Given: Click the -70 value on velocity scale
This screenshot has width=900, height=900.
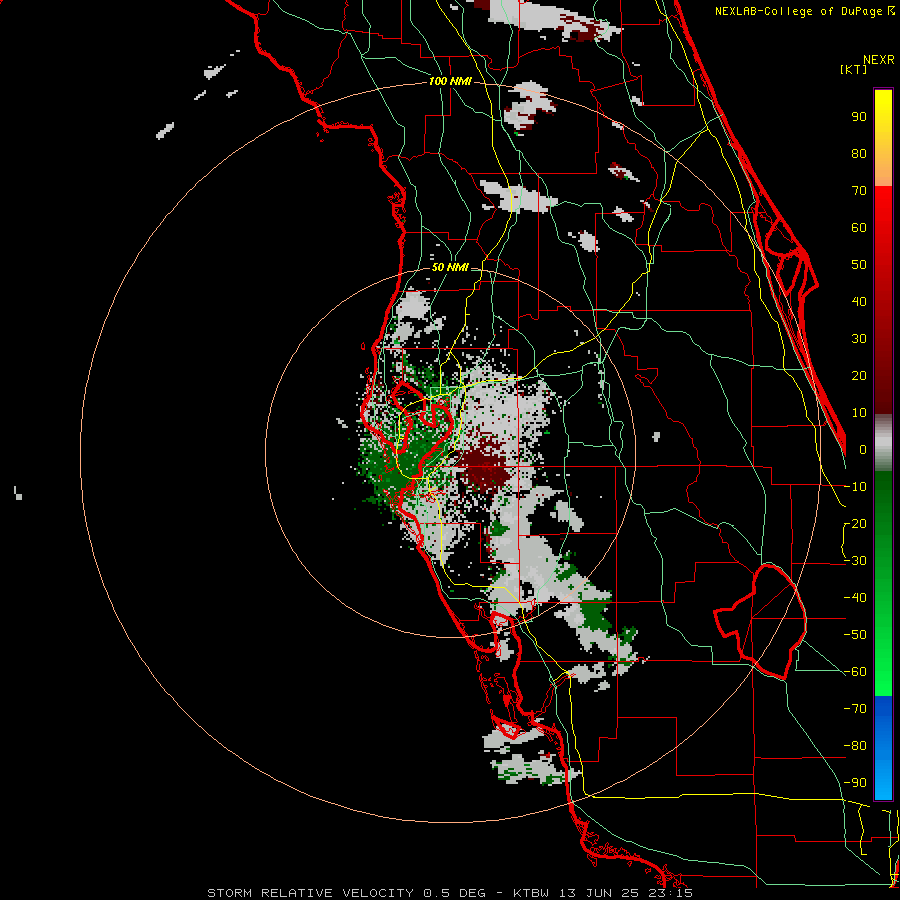Looking at the screenshot, I should (x=855, y=709).
